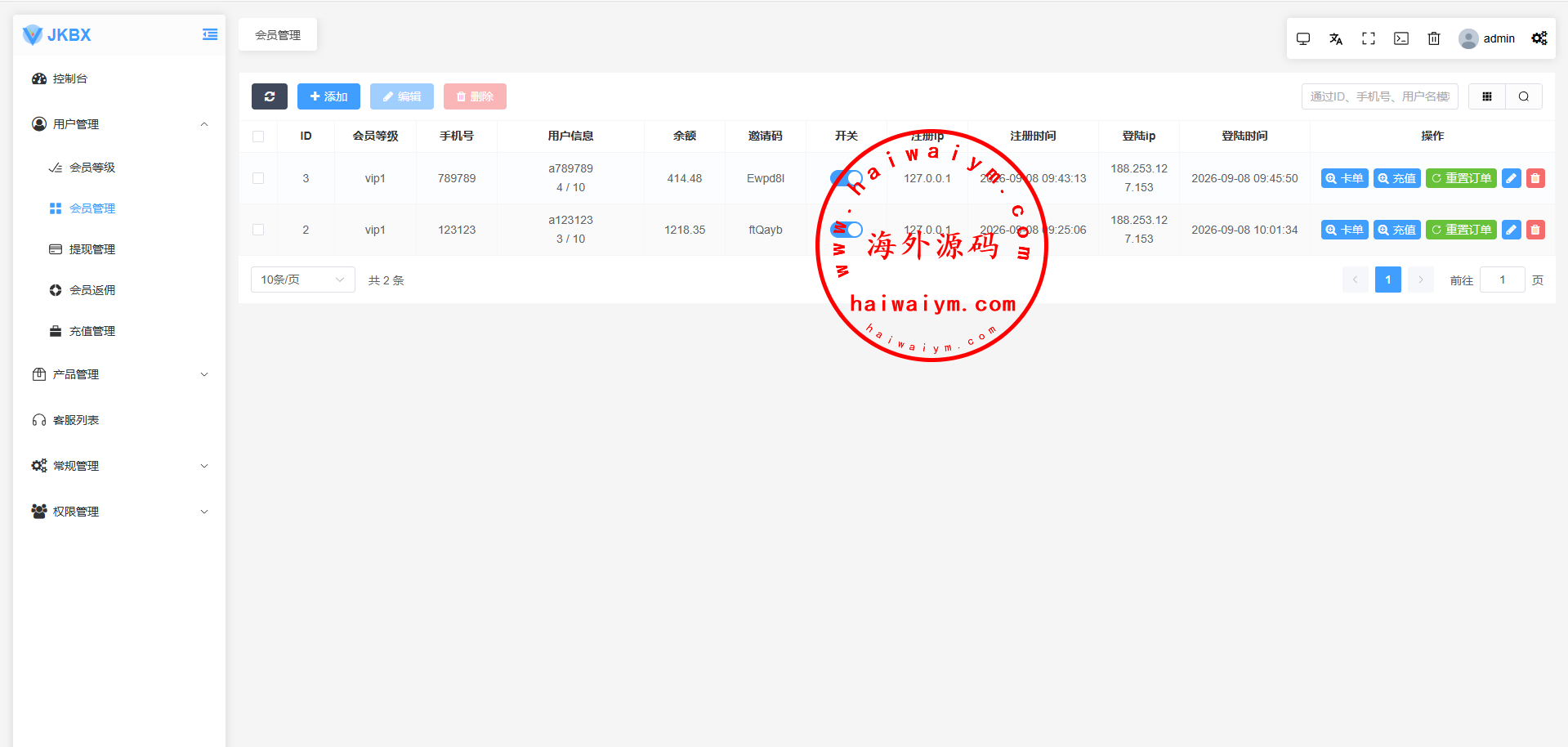
Task: Open the language translation icon
Action: pyautogui.click(x=1336, y=38)
